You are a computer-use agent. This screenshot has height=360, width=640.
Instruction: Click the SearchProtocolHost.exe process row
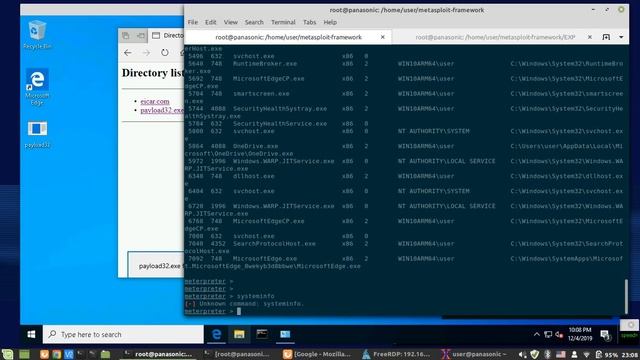[404, 247]
